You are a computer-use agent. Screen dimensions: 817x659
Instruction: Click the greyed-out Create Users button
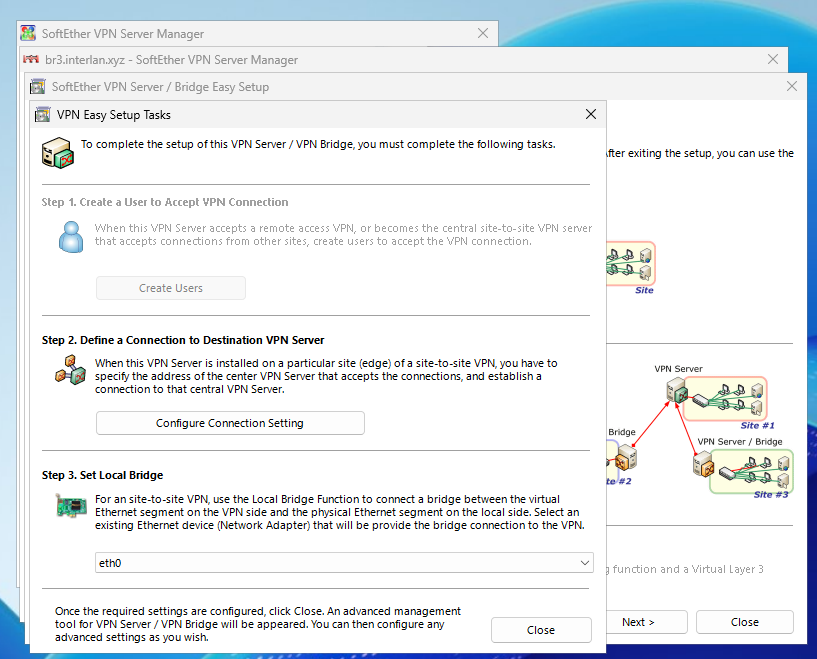pos(171,288)
